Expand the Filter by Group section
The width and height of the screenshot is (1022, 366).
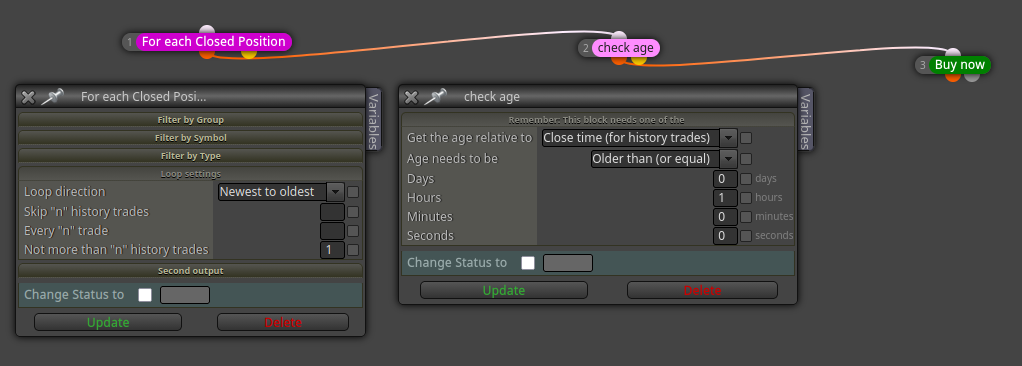click(x=190, y=120)
